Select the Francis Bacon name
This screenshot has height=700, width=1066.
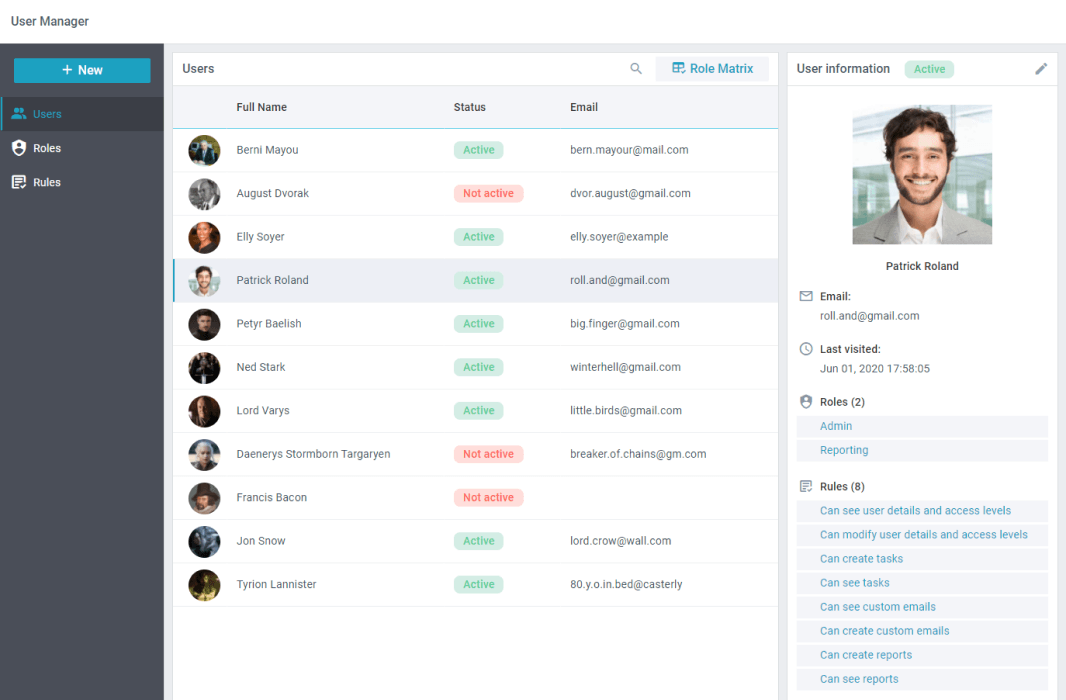tap(272, 498)
